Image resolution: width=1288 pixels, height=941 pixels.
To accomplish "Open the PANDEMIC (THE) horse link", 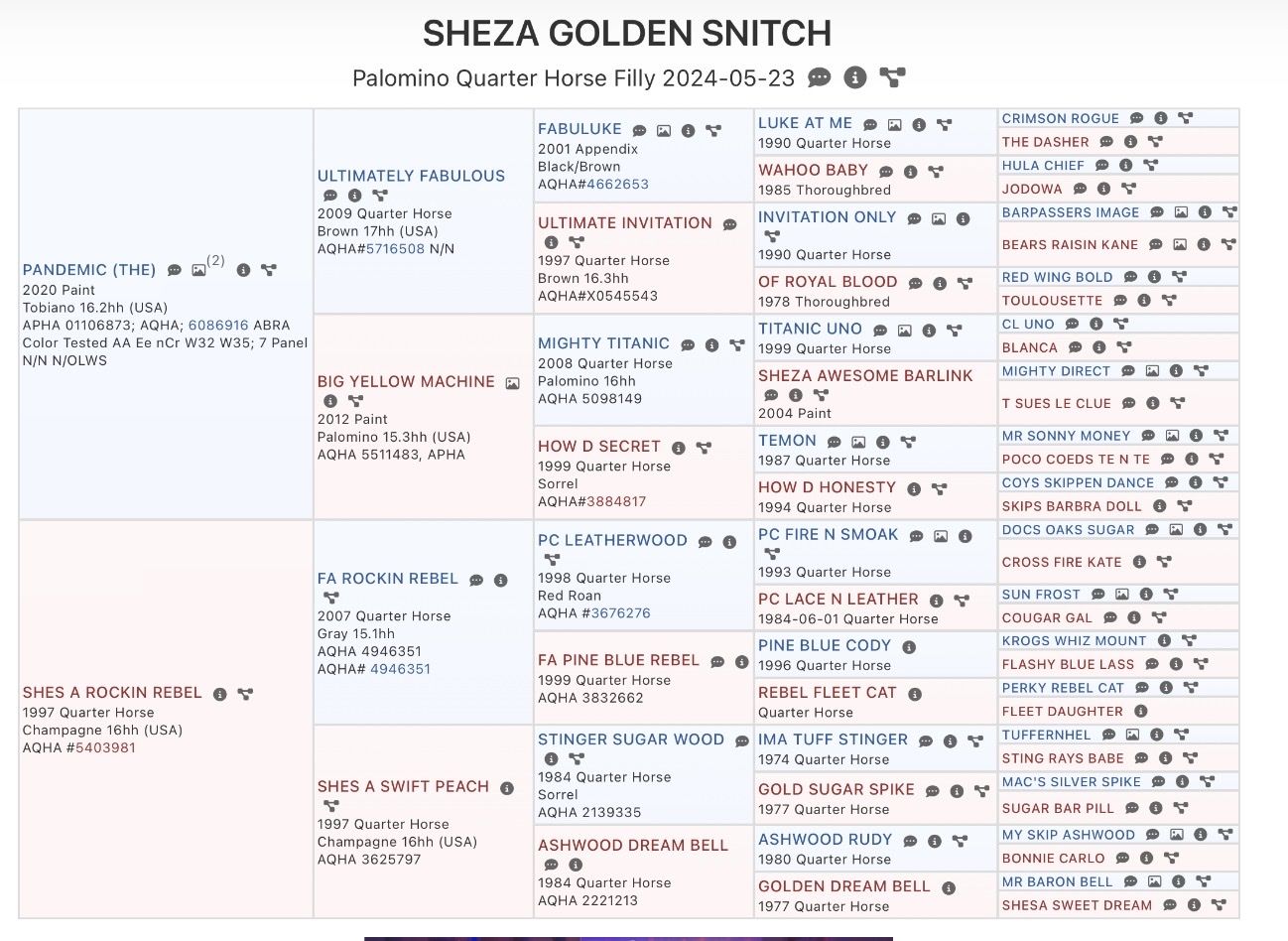I will 89,270.
